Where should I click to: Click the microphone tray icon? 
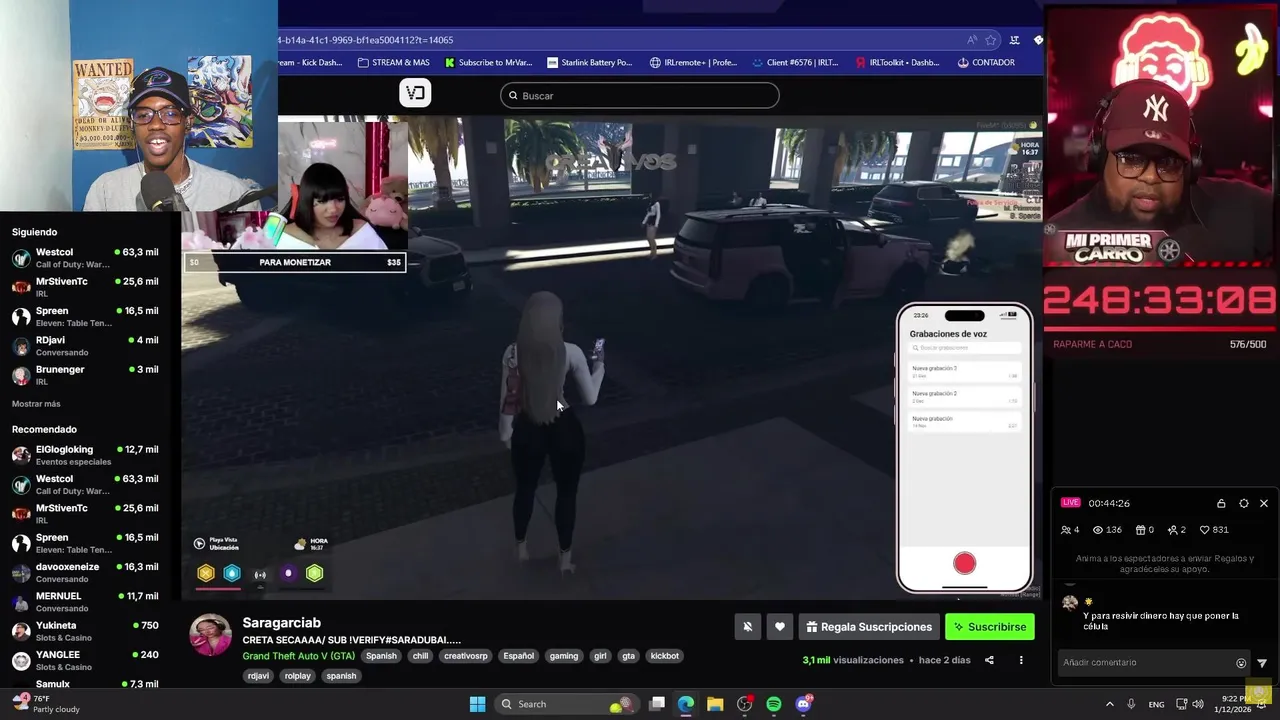point(1131,704)
